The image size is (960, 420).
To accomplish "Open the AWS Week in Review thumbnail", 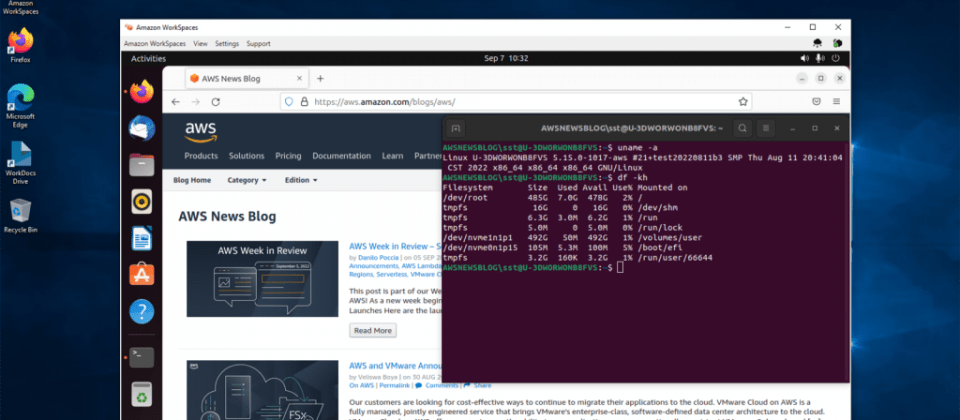I will (x=262, y=279).
